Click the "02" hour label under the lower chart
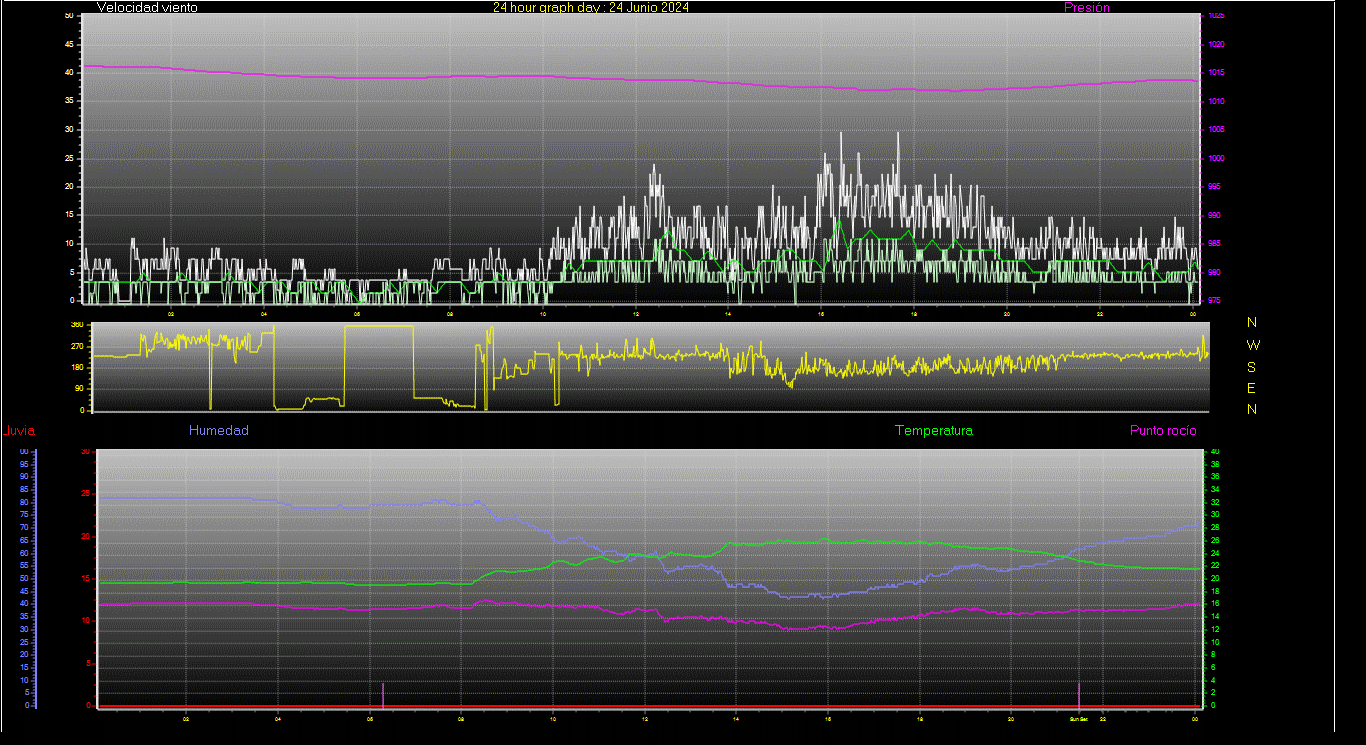Screen dimensions: 1366x745 pyautogui.click(x=187, y=718)
